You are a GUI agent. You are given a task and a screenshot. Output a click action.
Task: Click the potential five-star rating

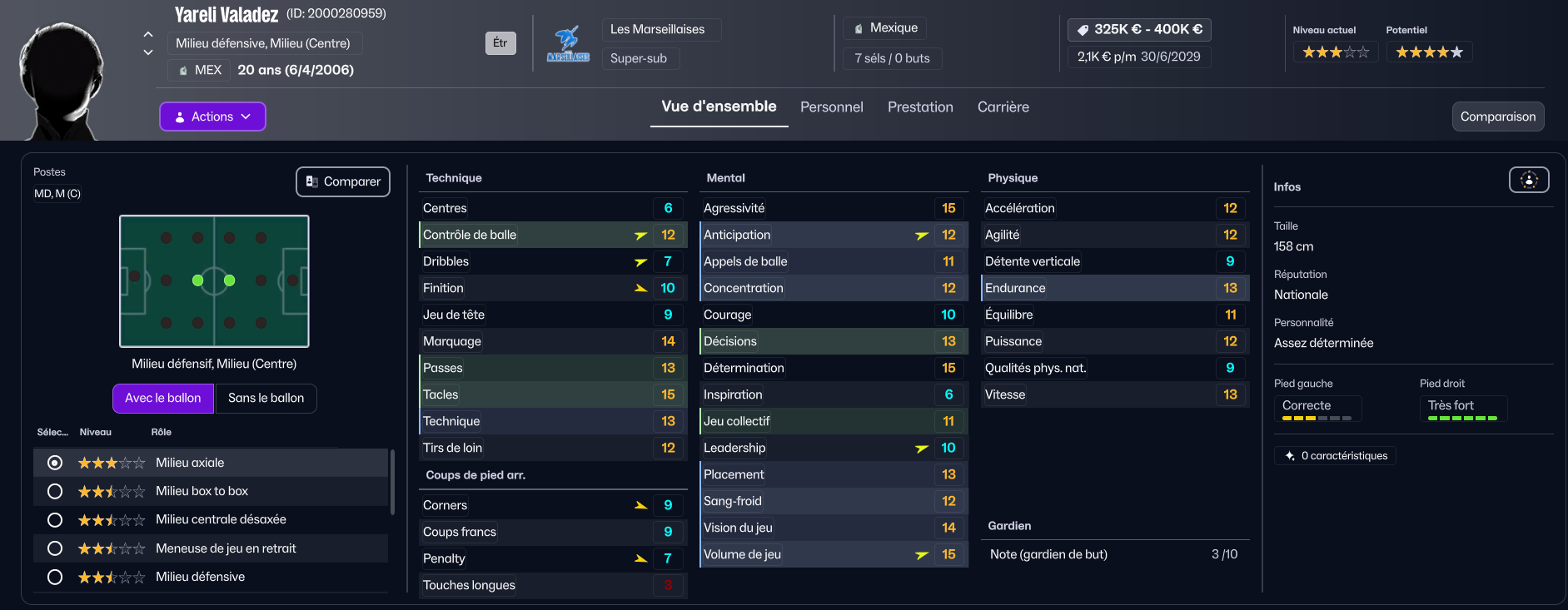(1429, 52)
